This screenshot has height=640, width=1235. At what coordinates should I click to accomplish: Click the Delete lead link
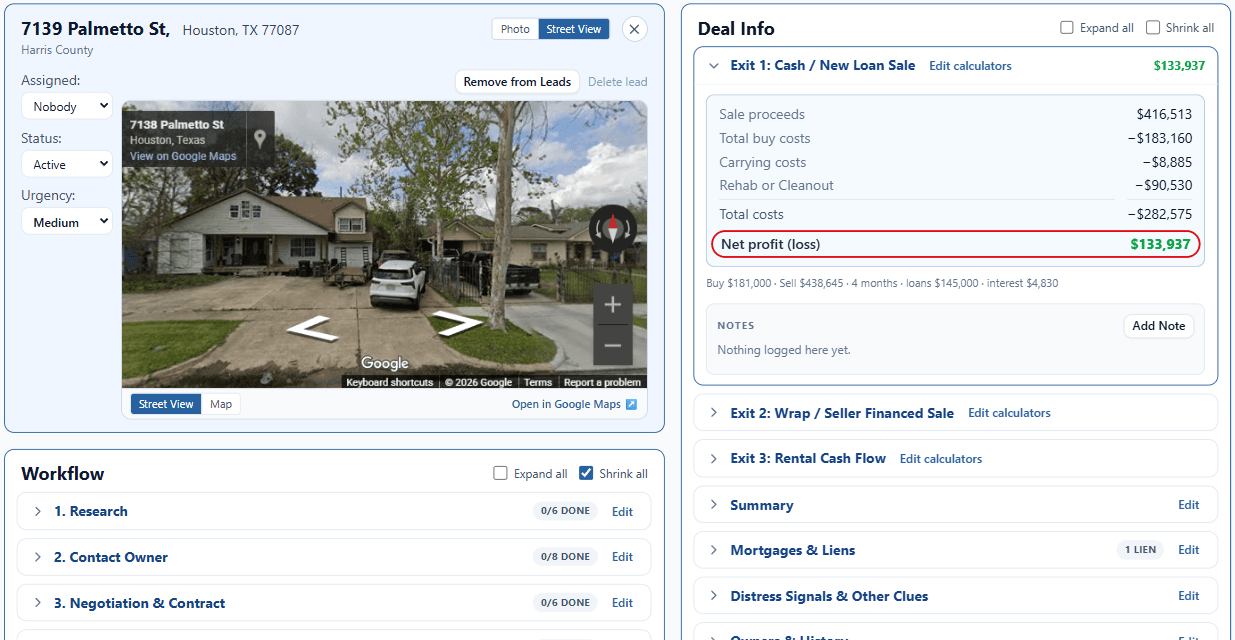[x=617, y=82]
